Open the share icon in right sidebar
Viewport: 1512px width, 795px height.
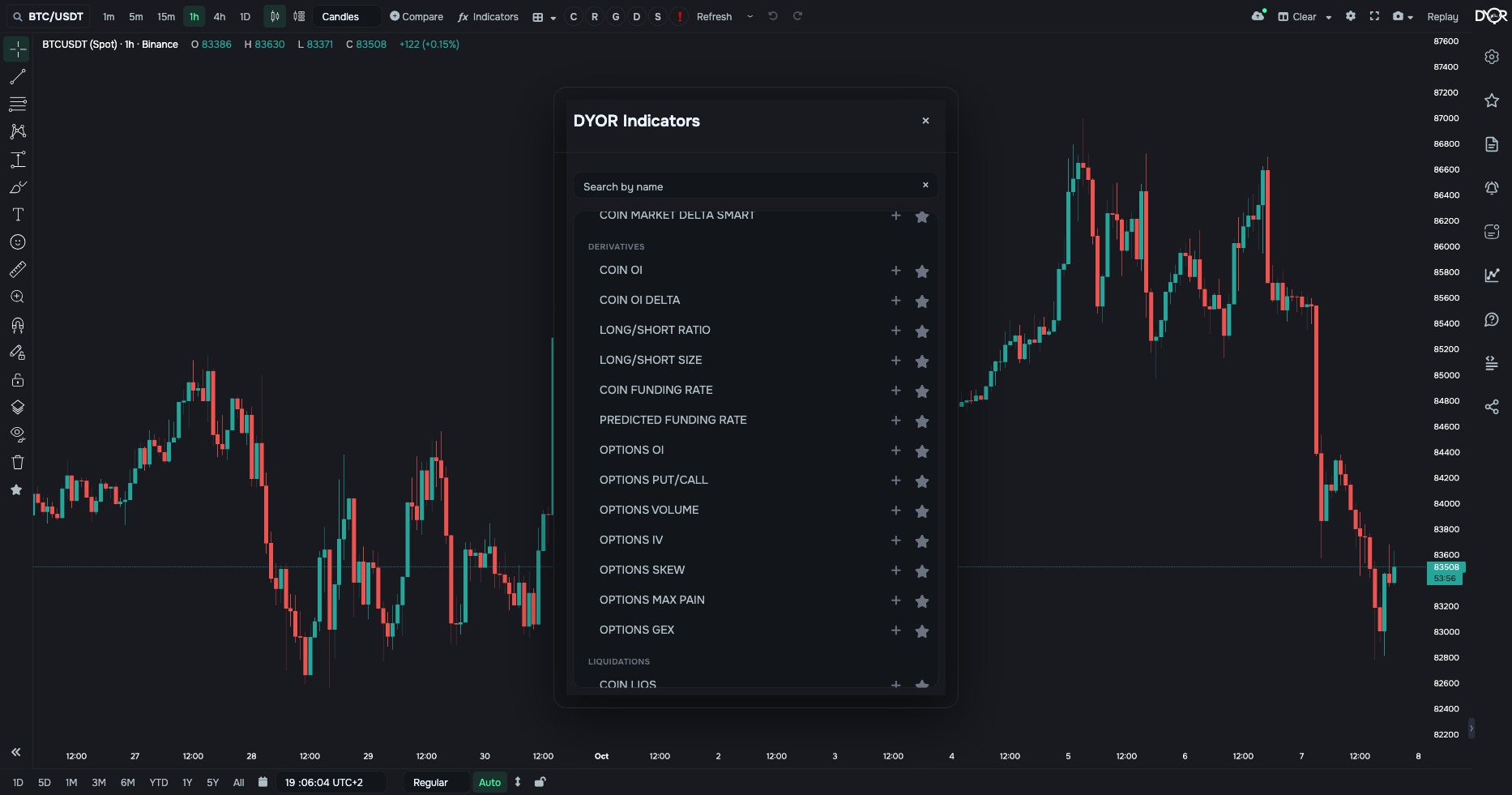point(1492,407)
